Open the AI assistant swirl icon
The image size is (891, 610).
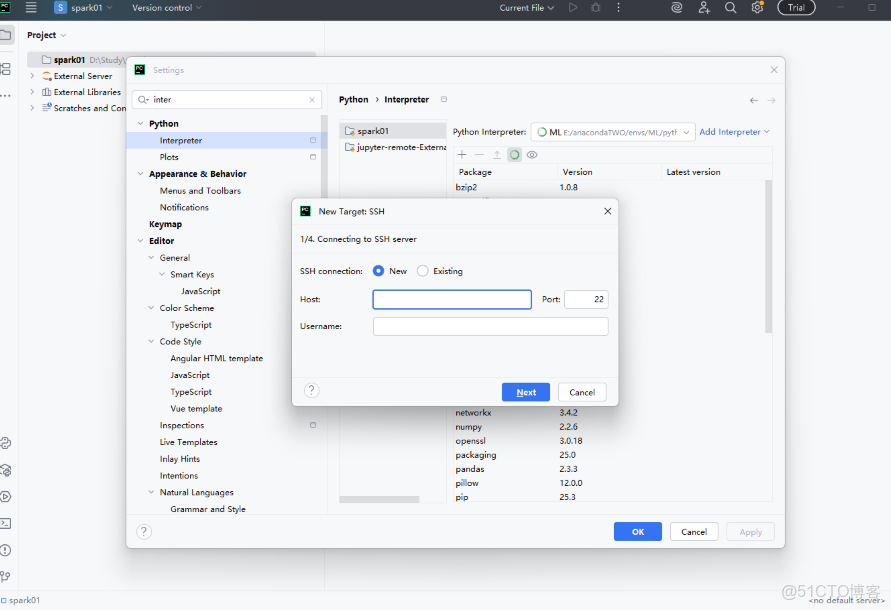(676, 7)
